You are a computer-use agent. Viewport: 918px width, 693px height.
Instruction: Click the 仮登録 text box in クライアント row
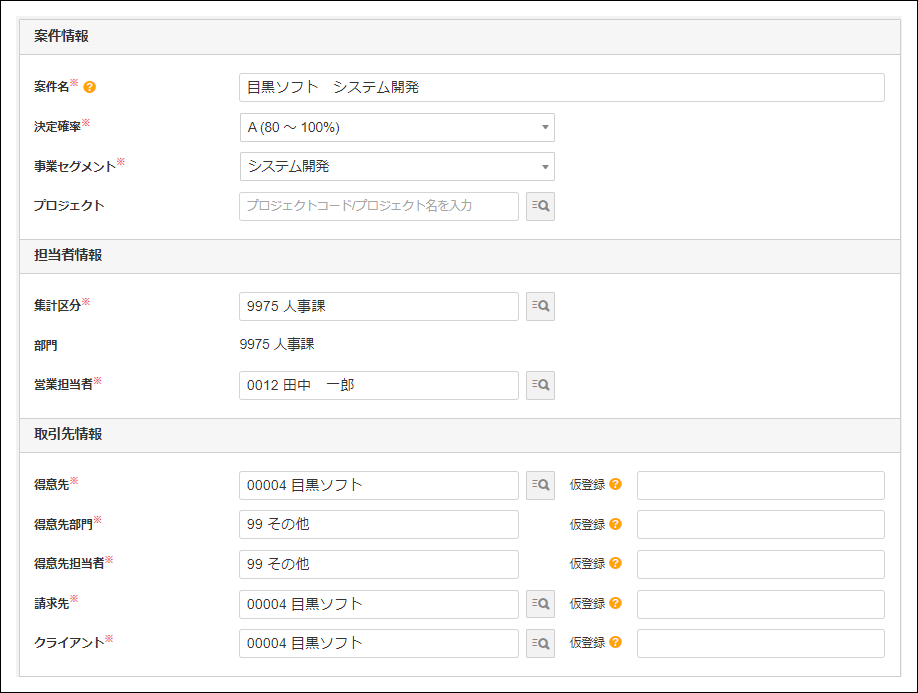point(760,643)
